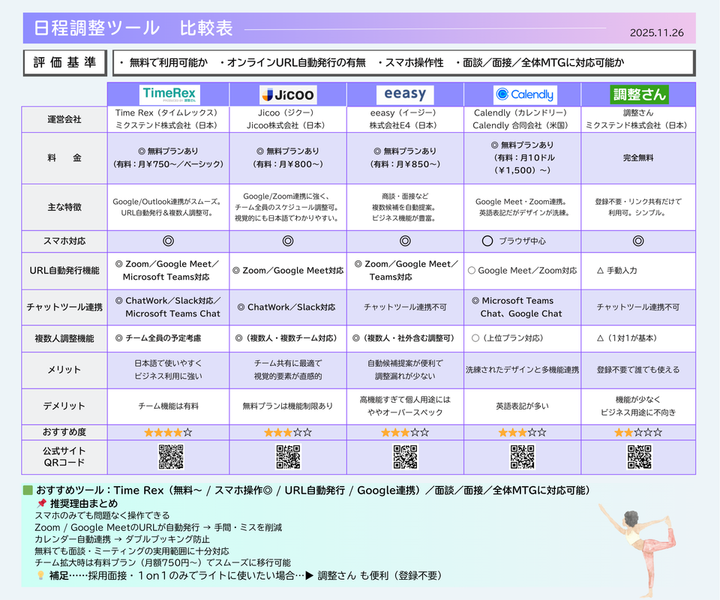
Task: Click the チャットツール連携 row header
Action: pos(64,307)
